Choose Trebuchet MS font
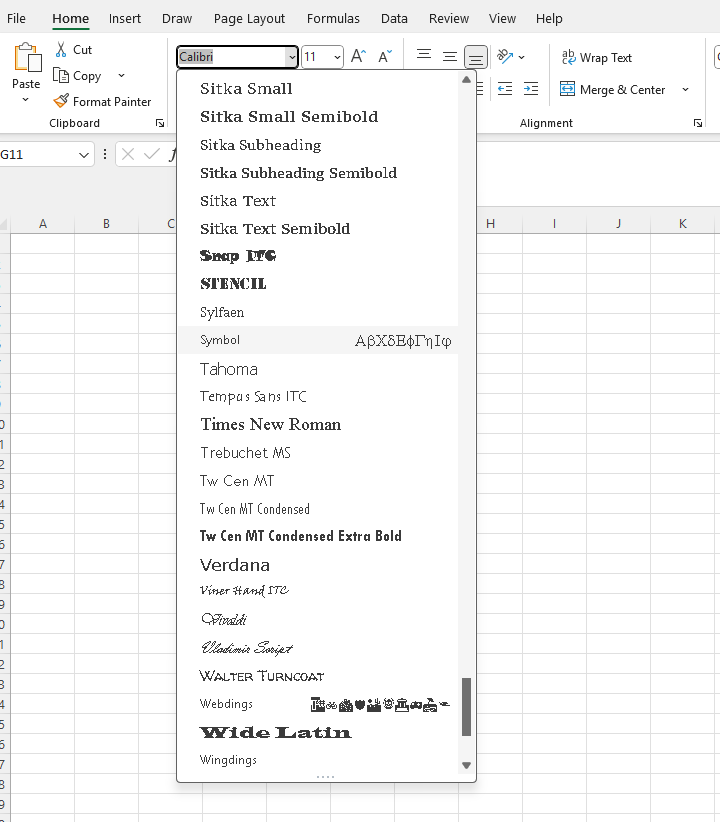Image resolution: width=720 pixels, height=822 pixels. pos(318,452)
